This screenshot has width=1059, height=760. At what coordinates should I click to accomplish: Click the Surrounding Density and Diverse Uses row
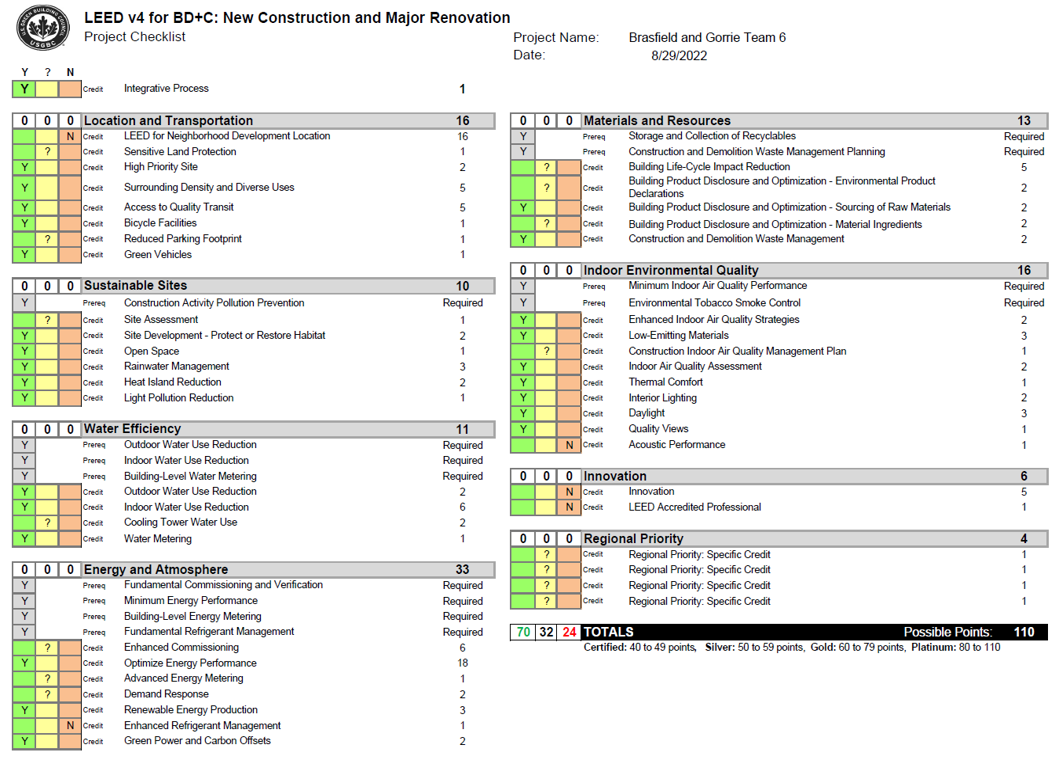254,187
